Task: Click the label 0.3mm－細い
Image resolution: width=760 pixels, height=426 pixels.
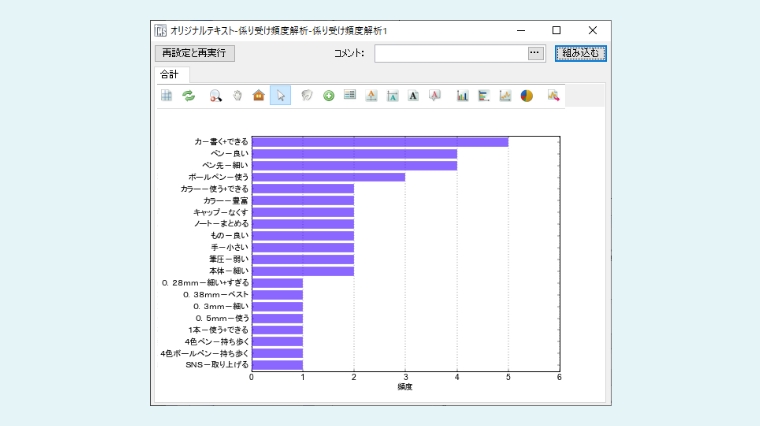Action: (221, 306)
